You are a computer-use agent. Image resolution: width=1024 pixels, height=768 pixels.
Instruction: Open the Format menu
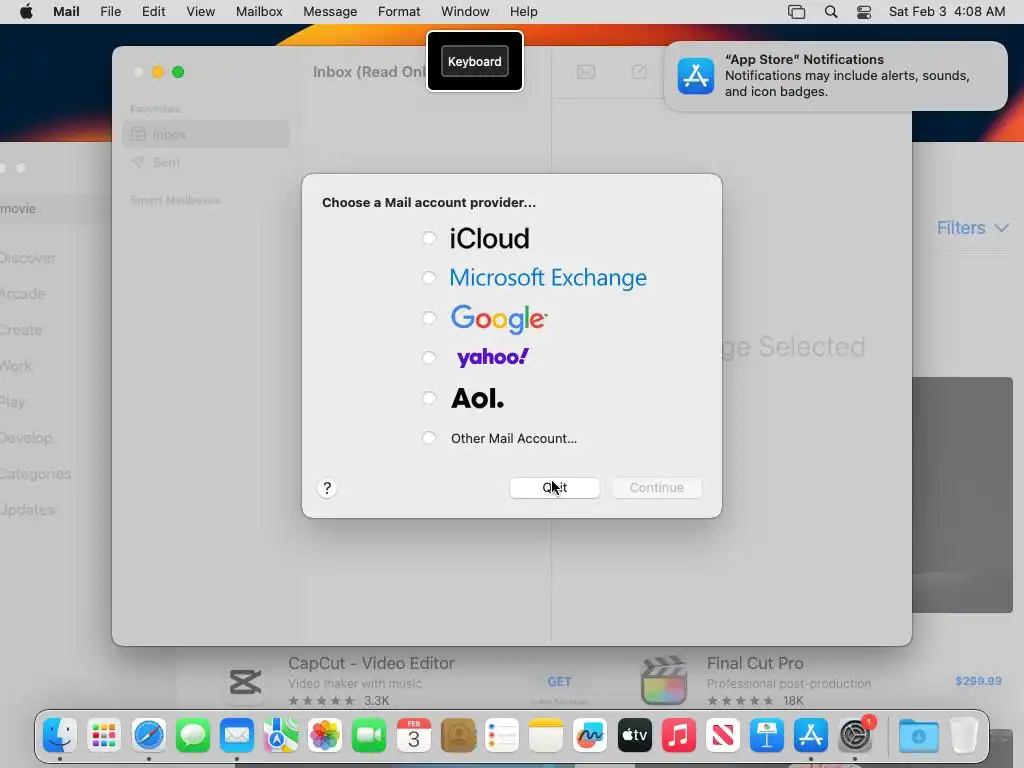[x=399, y=12]
